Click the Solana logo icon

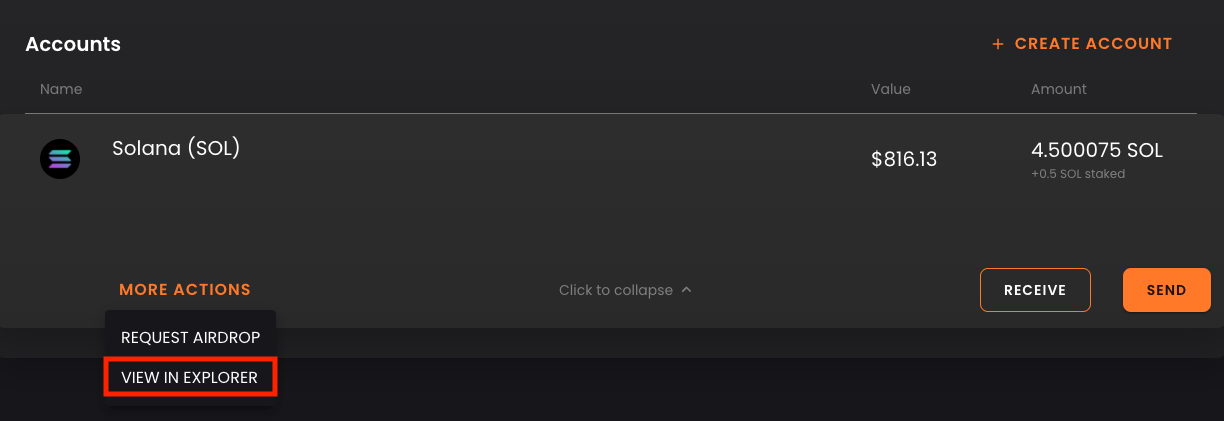pyautogui.click(x=60, y=159)
